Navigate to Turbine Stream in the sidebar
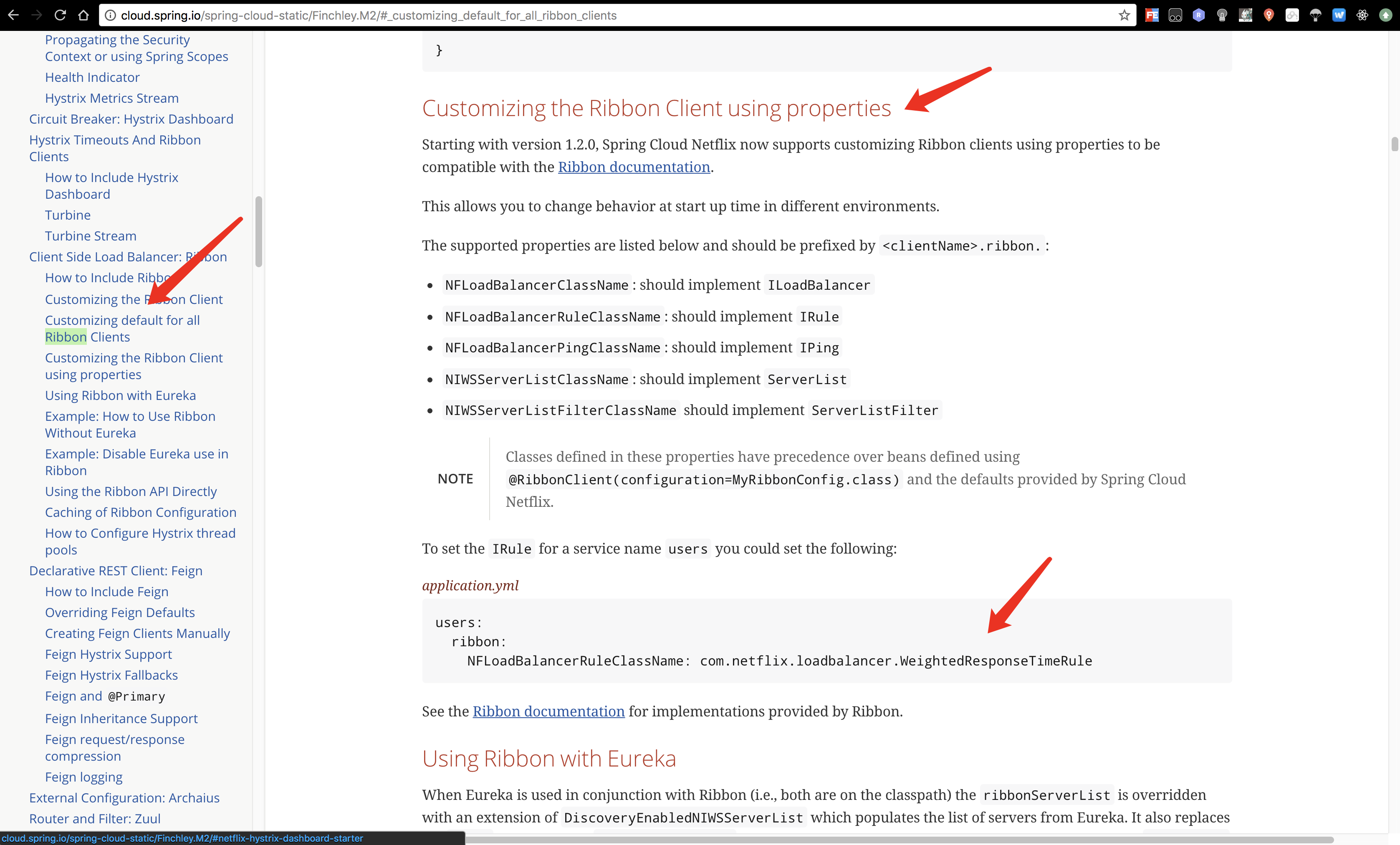1400x845 pixels. click(x=91, y=236)
